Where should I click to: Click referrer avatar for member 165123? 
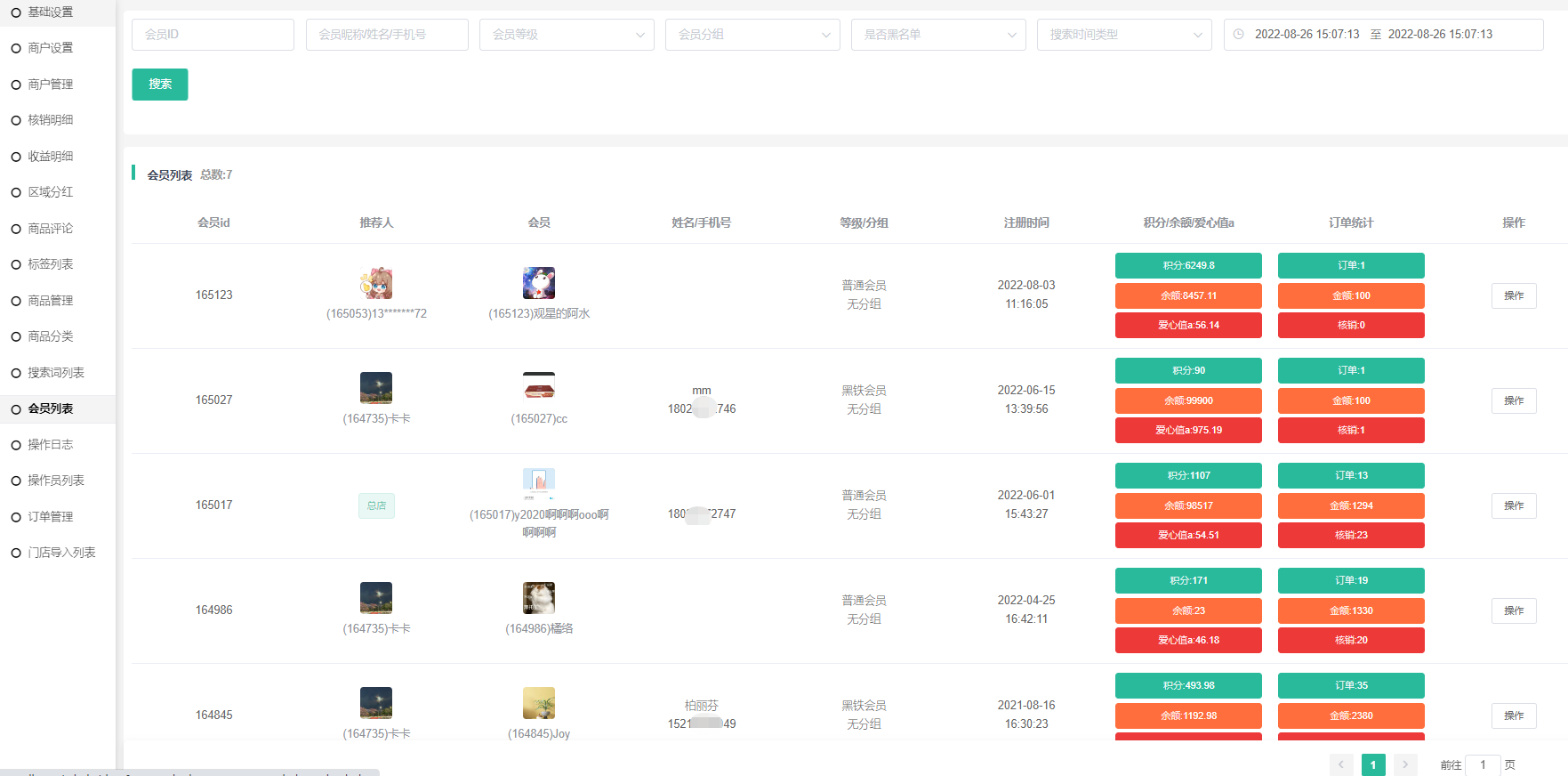click(376, 283)
